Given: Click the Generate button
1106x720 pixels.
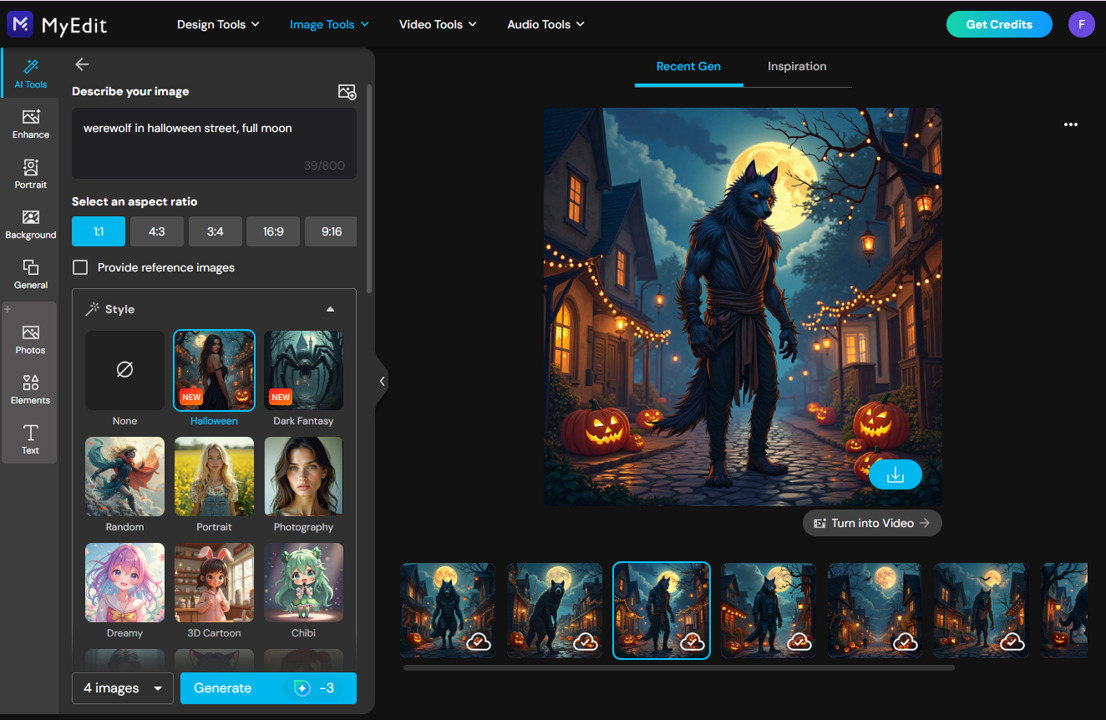Looking at the screenshot, I should [268, 688].
